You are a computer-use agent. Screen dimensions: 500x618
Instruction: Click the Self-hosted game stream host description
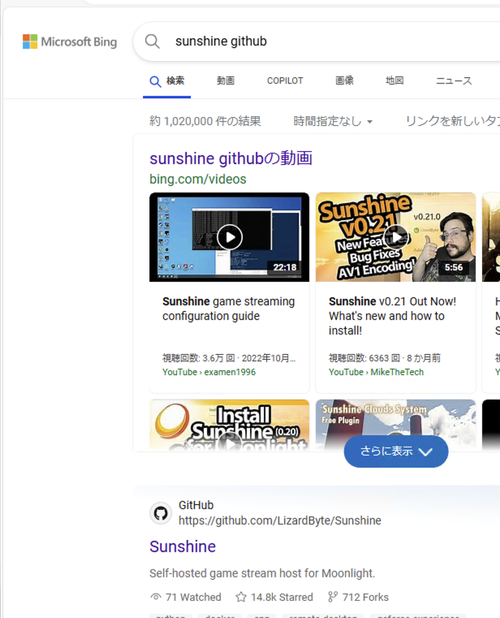(262, 573)
